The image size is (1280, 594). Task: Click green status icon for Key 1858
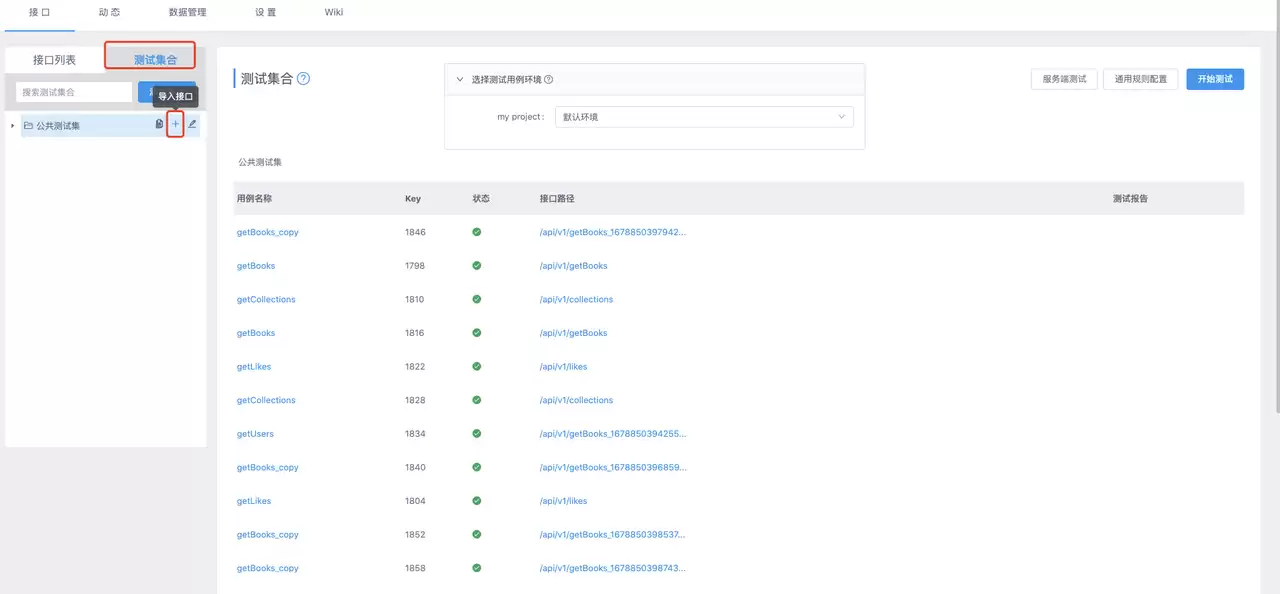coord(476,568)
